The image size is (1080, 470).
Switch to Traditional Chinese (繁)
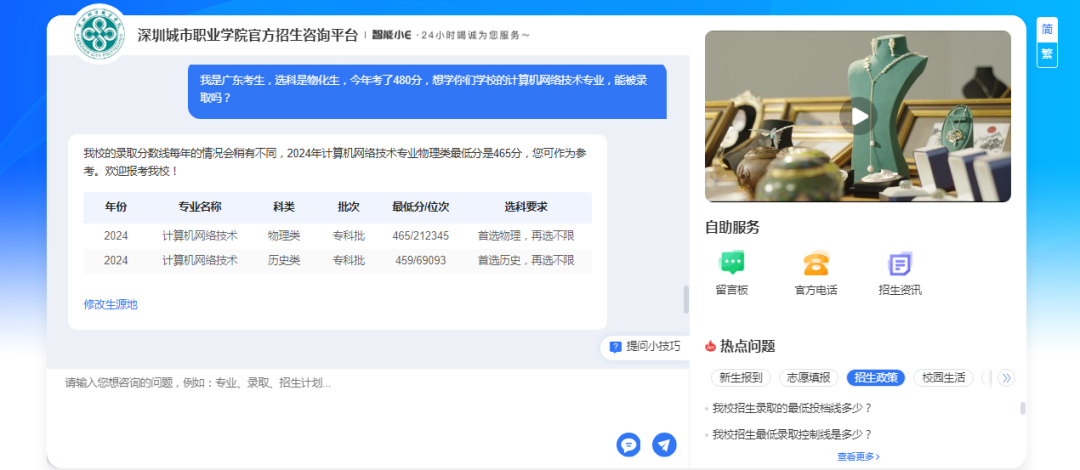[1047, 54]
